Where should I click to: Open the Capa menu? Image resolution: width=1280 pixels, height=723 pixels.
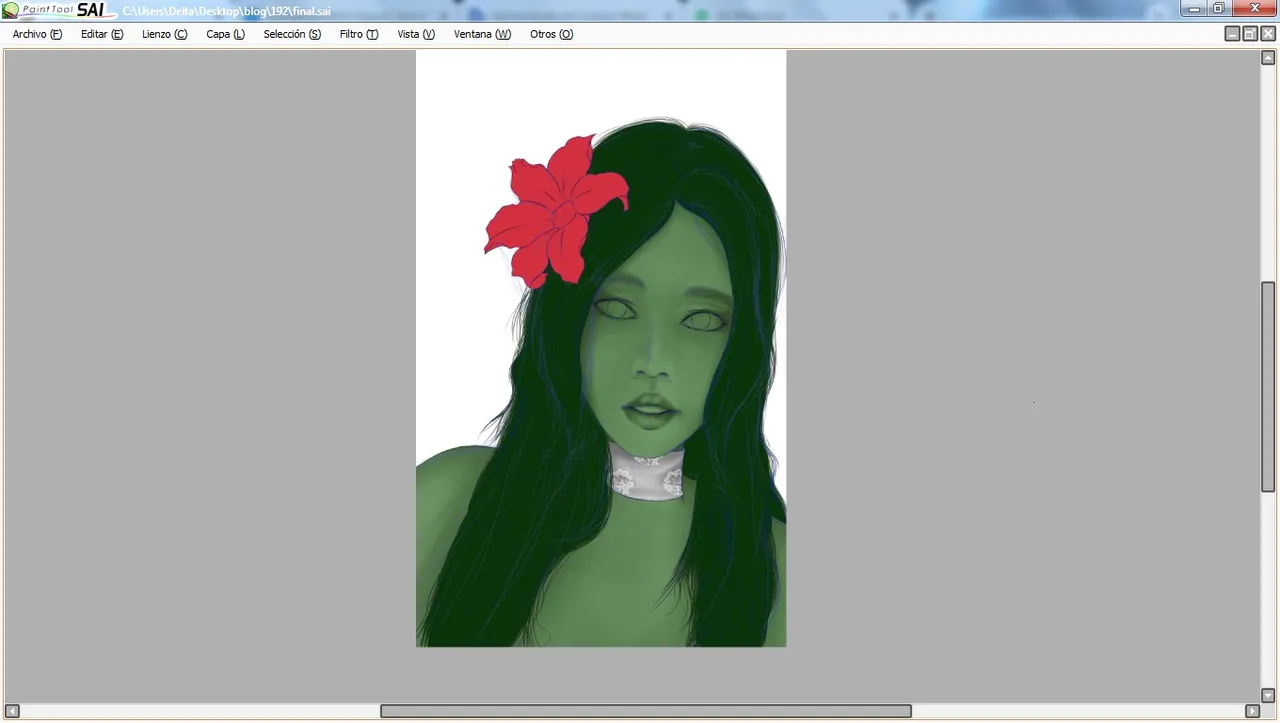tap(225, 34)
